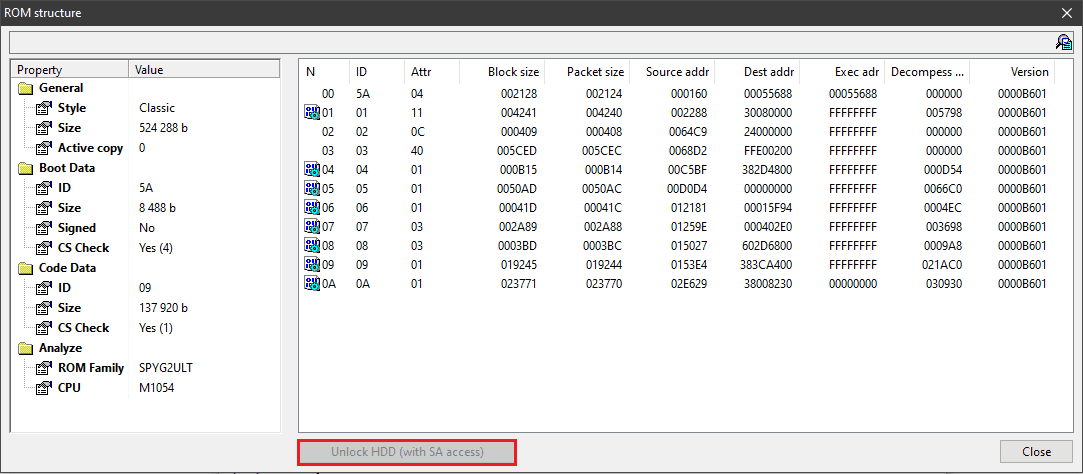The height and width of the screenshot is (474, 1083).
Task: Click the search icon at top right
Action: click(1063, 42)
